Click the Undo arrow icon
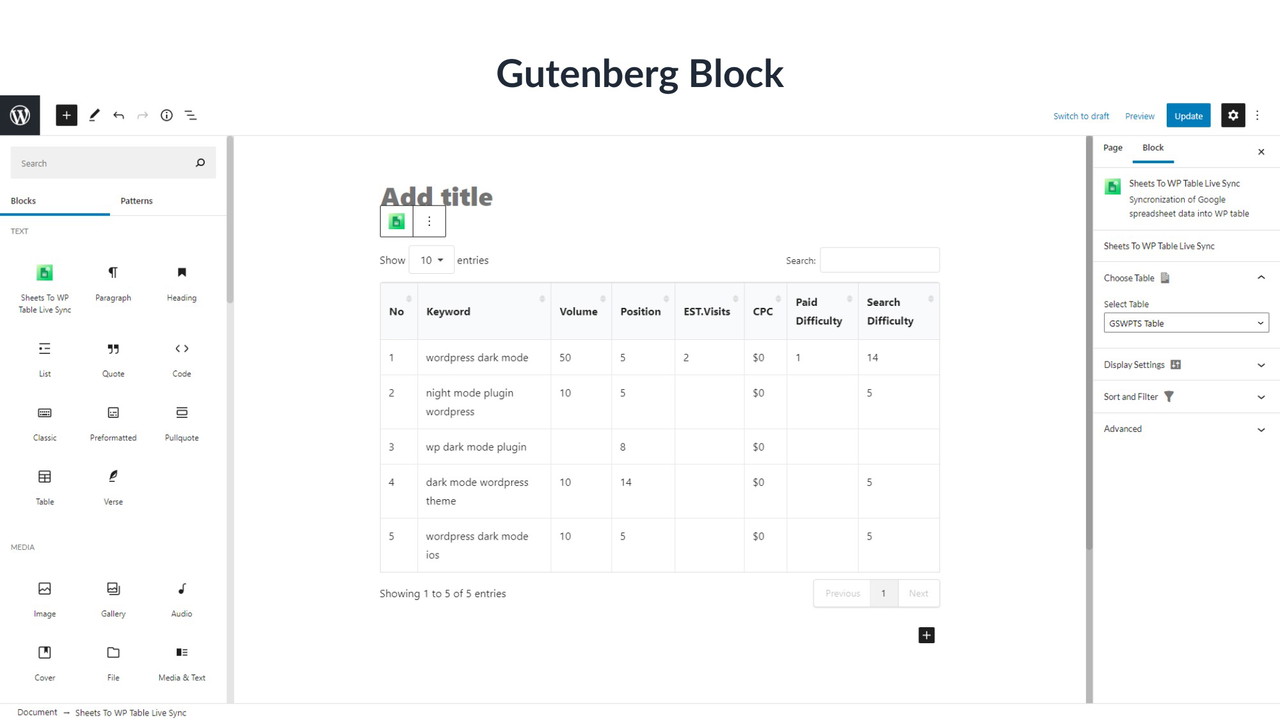This screenshot has height=720, width=1280. click(118, 115)
